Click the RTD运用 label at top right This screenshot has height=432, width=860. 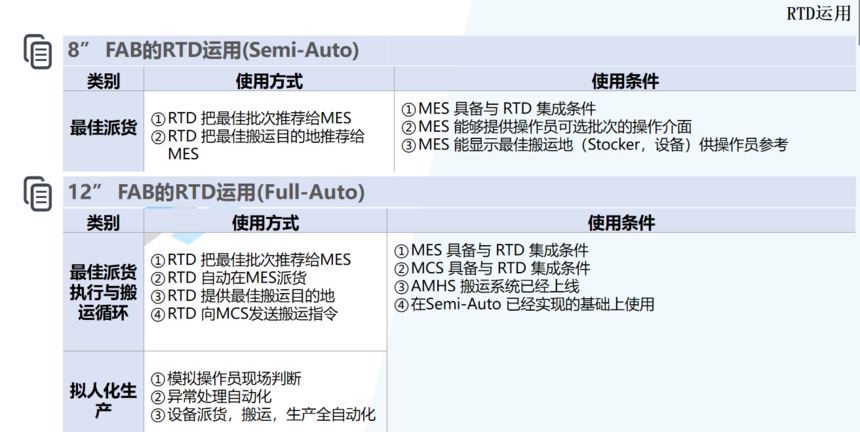pos(818,13)
